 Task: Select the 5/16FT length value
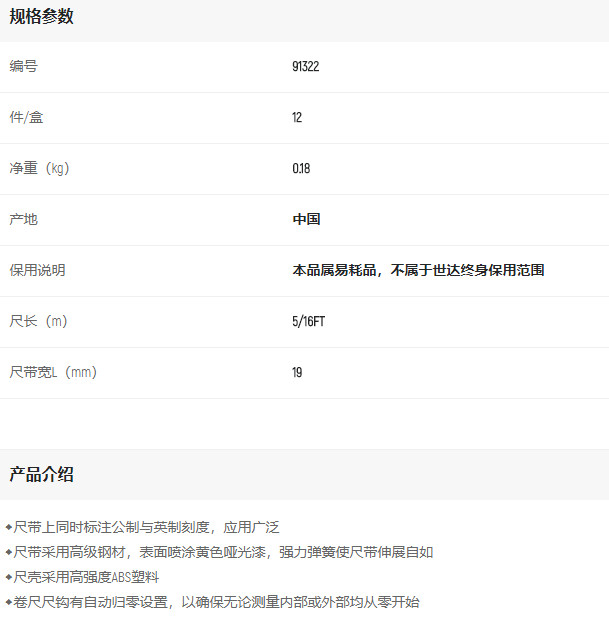pos(308,322)
